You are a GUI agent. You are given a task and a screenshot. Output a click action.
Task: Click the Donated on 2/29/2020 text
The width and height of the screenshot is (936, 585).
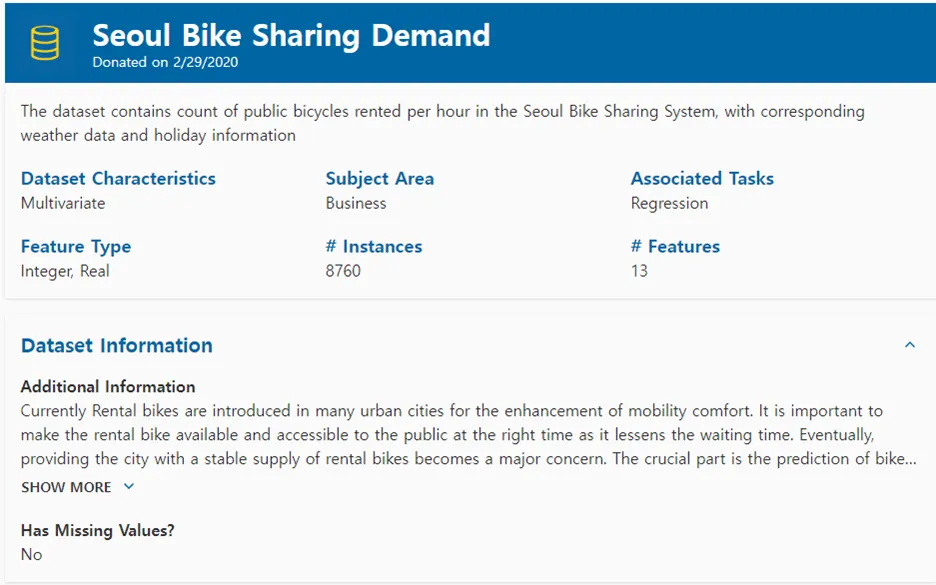click(165, 62)
